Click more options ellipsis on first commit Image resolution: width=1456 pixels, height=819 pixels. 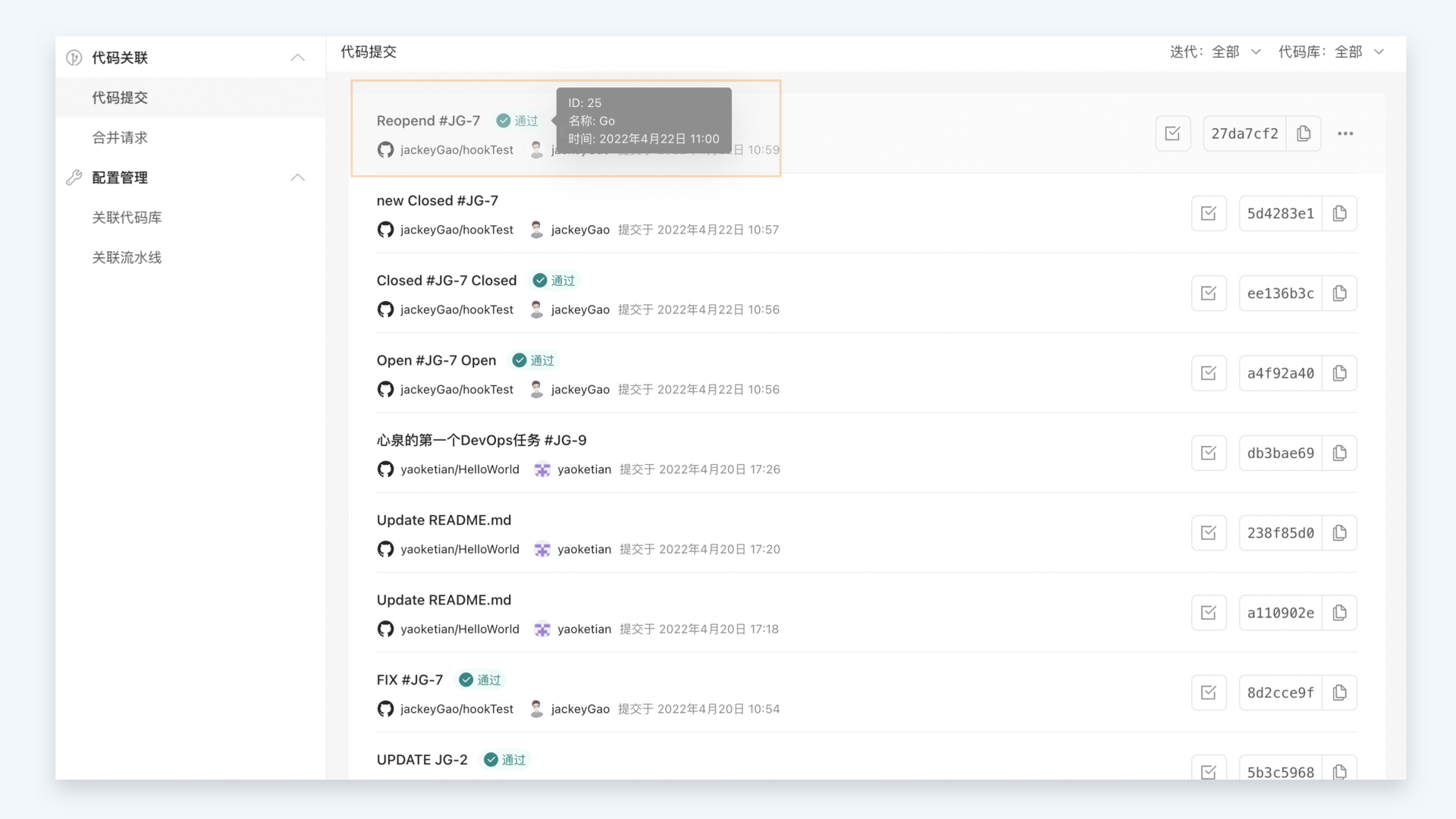click(1345, 133)
